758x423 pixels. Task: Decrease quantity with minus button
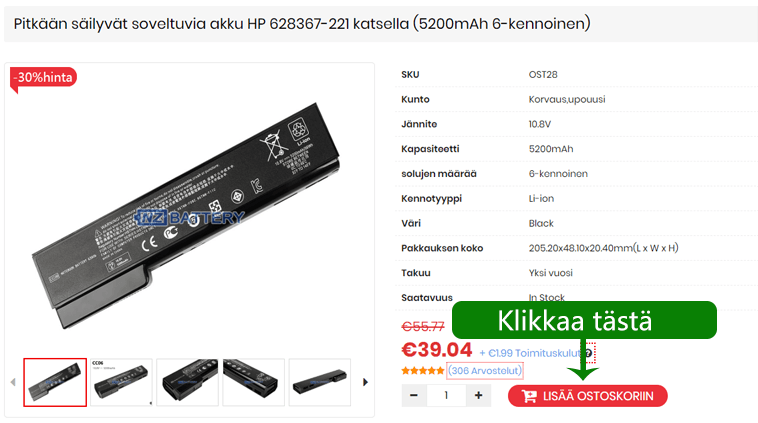(x=413, y=395)
